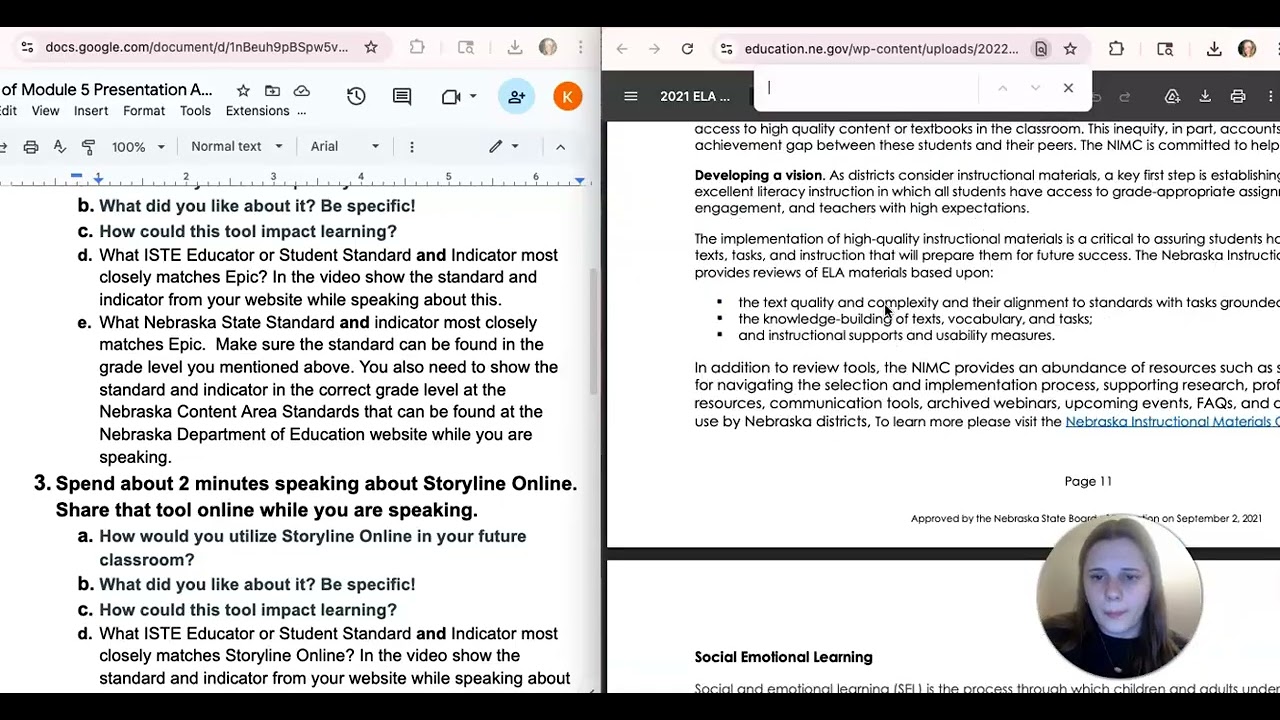Click the '2021 ELA' PDF title
Screen dimensions: 1280x720
[695, 96]
